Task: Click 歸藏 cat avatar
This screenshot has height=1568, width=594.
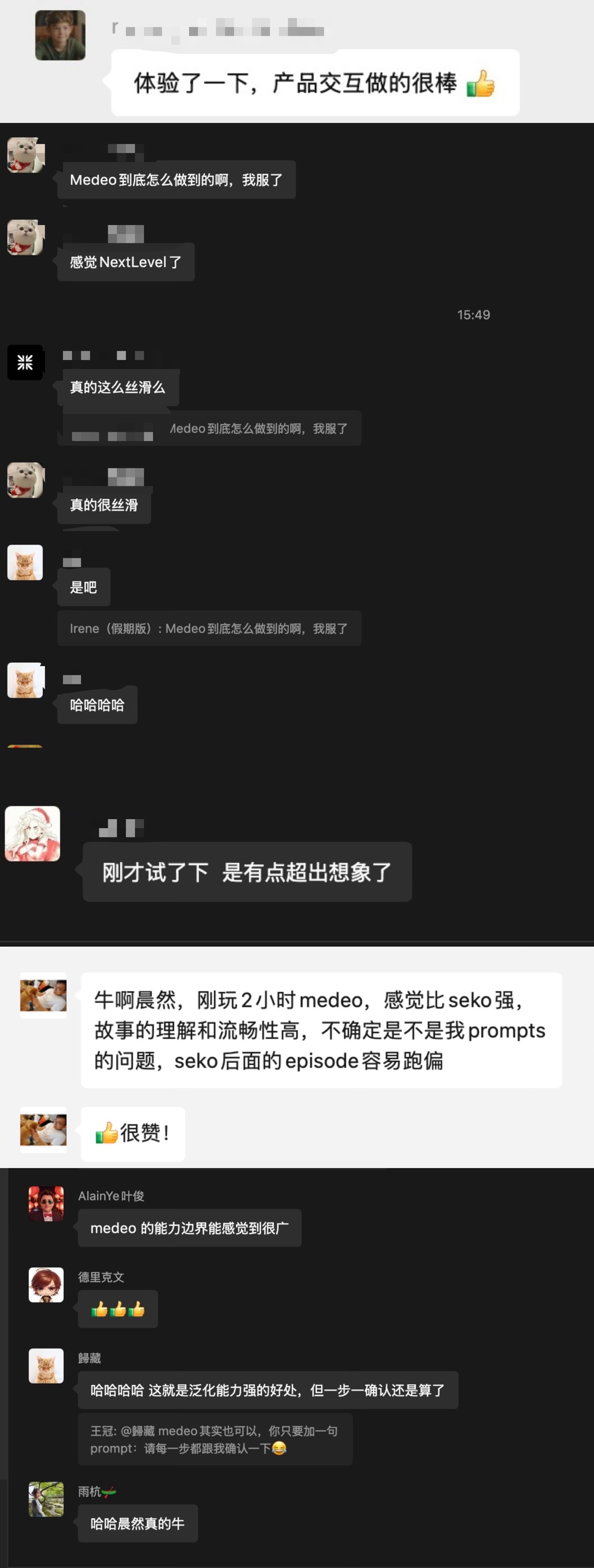Action: point(46,1365)
